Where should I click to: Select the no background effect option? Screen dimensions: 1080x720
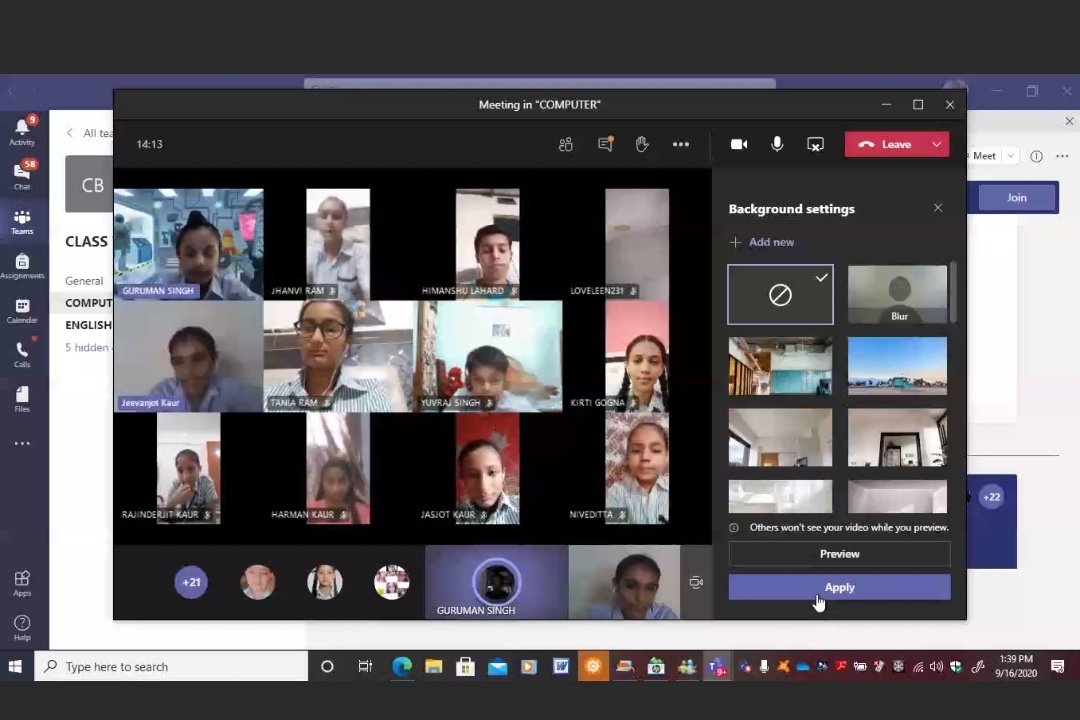pyautogui.click(x=780, y=295)
